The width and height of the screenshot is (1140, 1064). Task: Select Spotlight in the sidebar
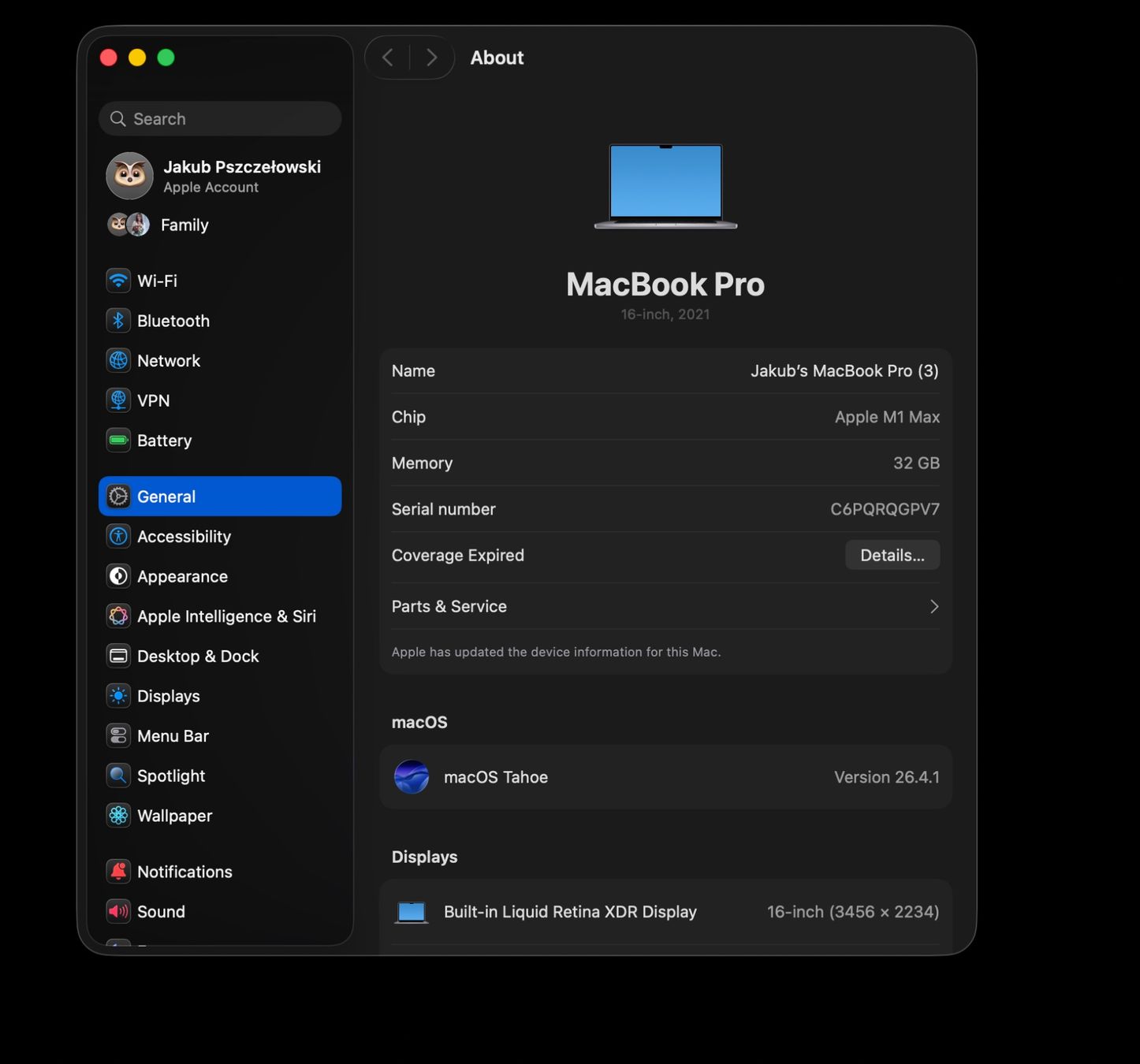pos(220,776)
